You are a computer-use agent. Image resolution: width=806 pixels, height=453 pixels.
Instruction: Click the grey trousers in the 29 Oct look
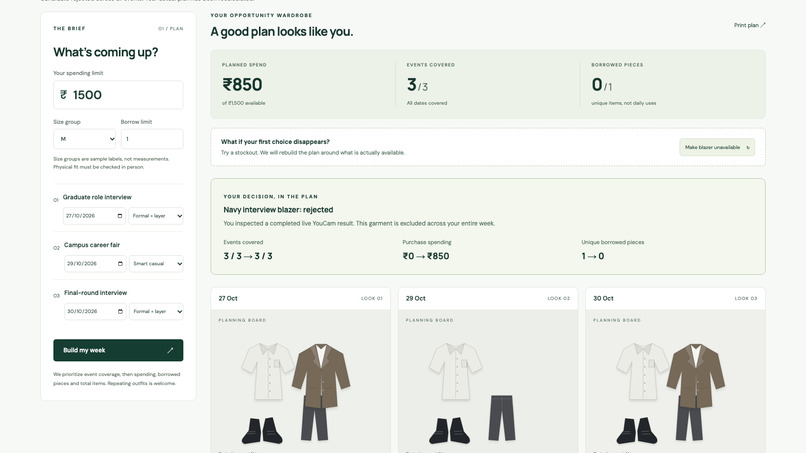point(502,418)
